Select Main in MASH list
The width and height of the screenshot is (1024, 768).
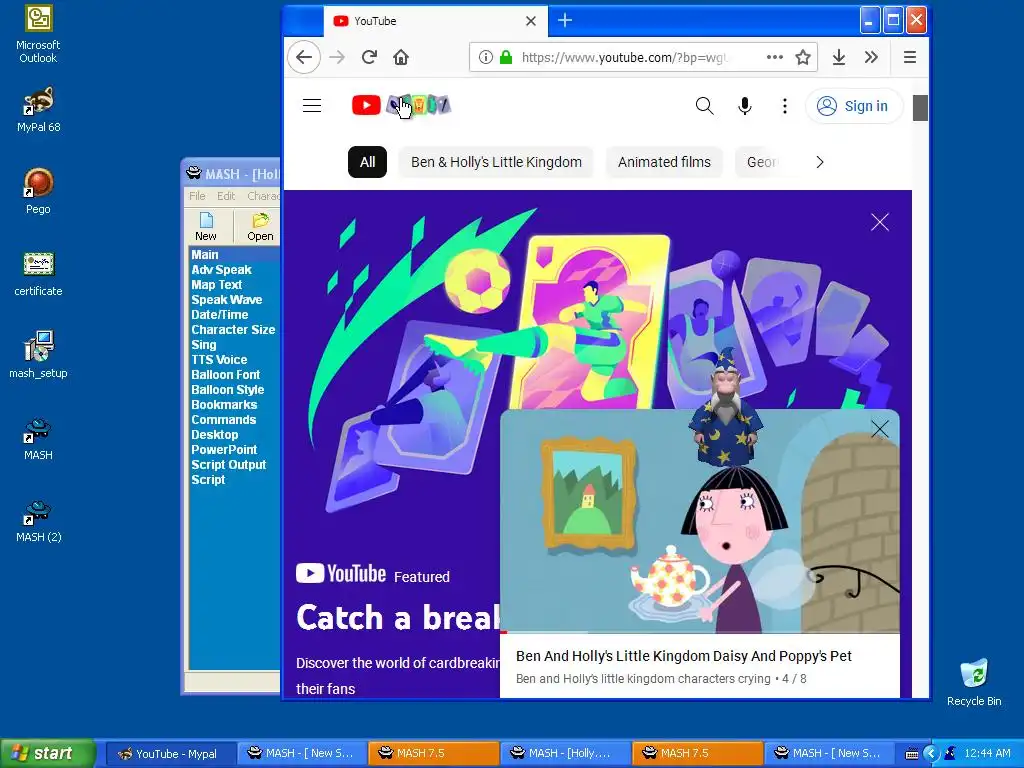tap(205, 255)
